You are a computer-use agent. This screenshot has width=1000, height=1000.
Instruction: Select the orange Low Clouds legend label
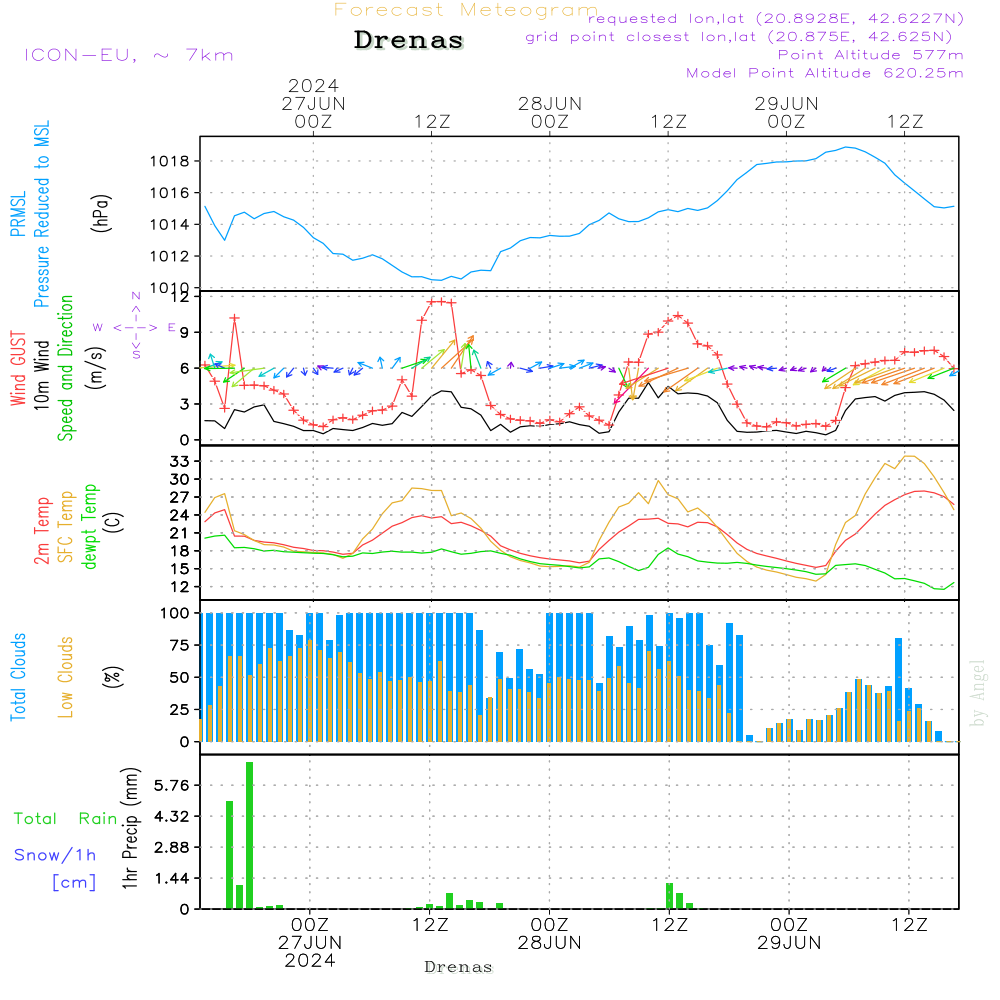[66, 677]
